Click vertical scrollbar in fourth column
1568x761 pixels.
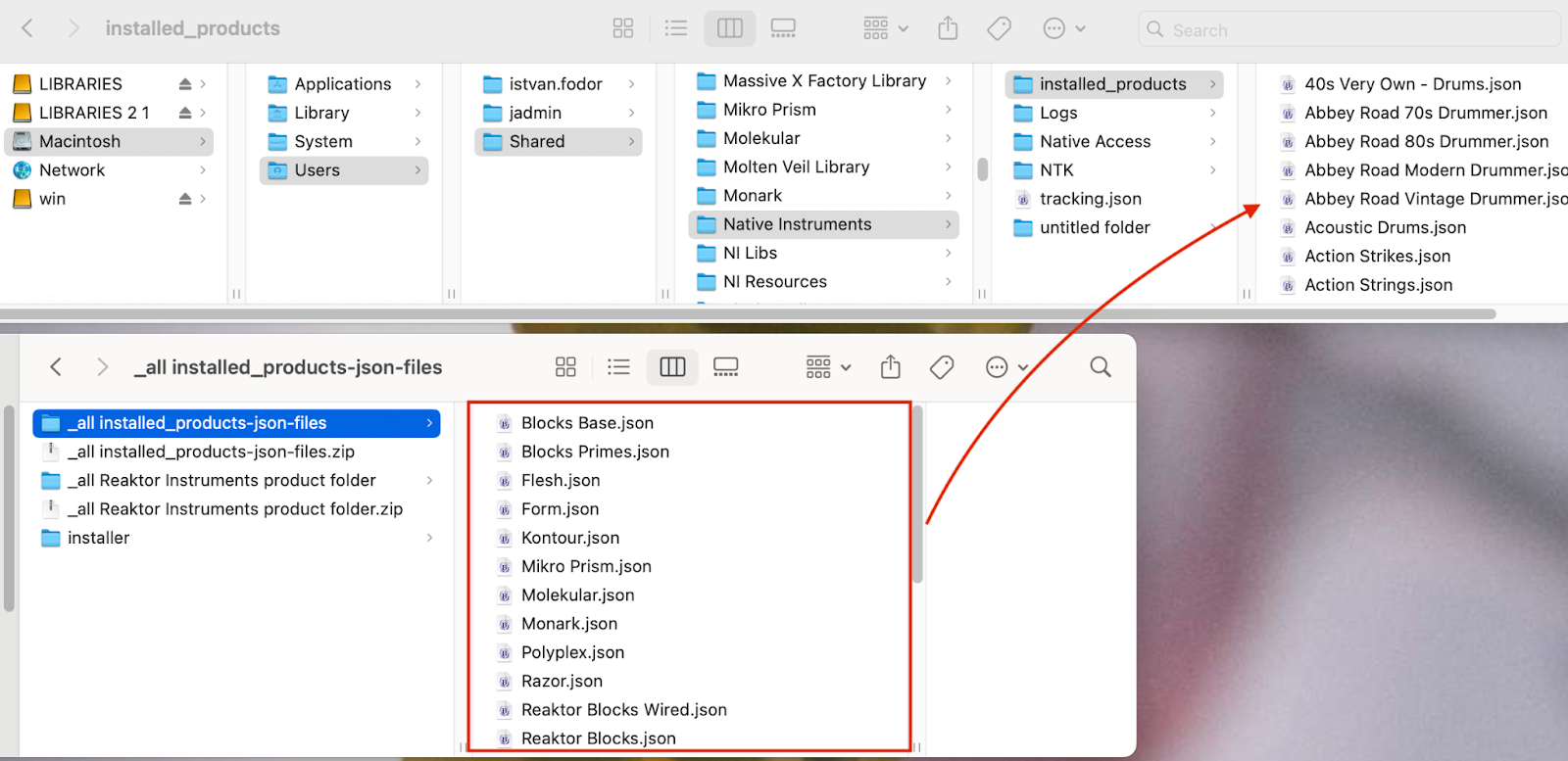[982, 169]
